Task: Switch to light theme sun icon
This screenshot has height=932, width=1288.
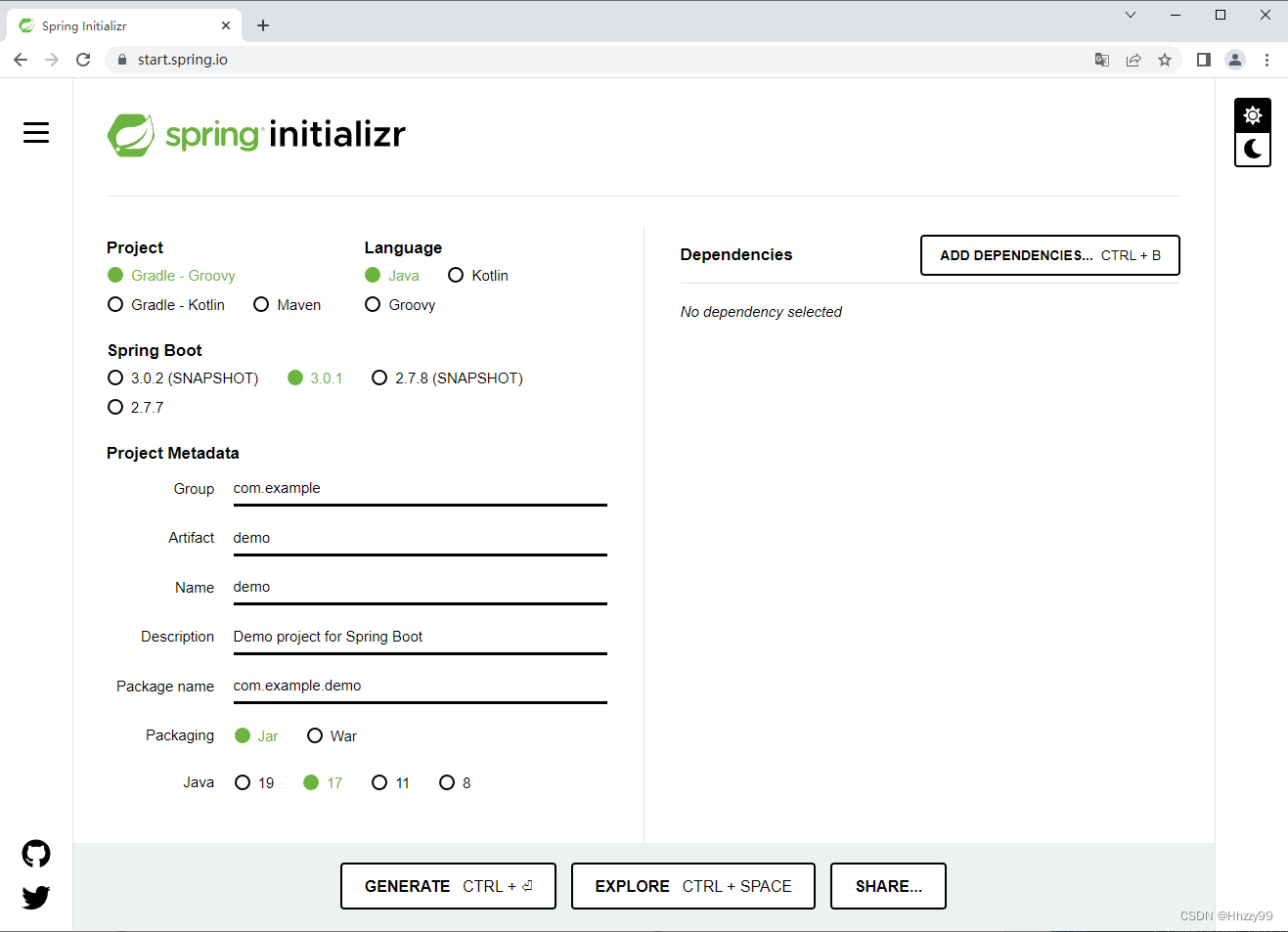Action: (1253, 115)
